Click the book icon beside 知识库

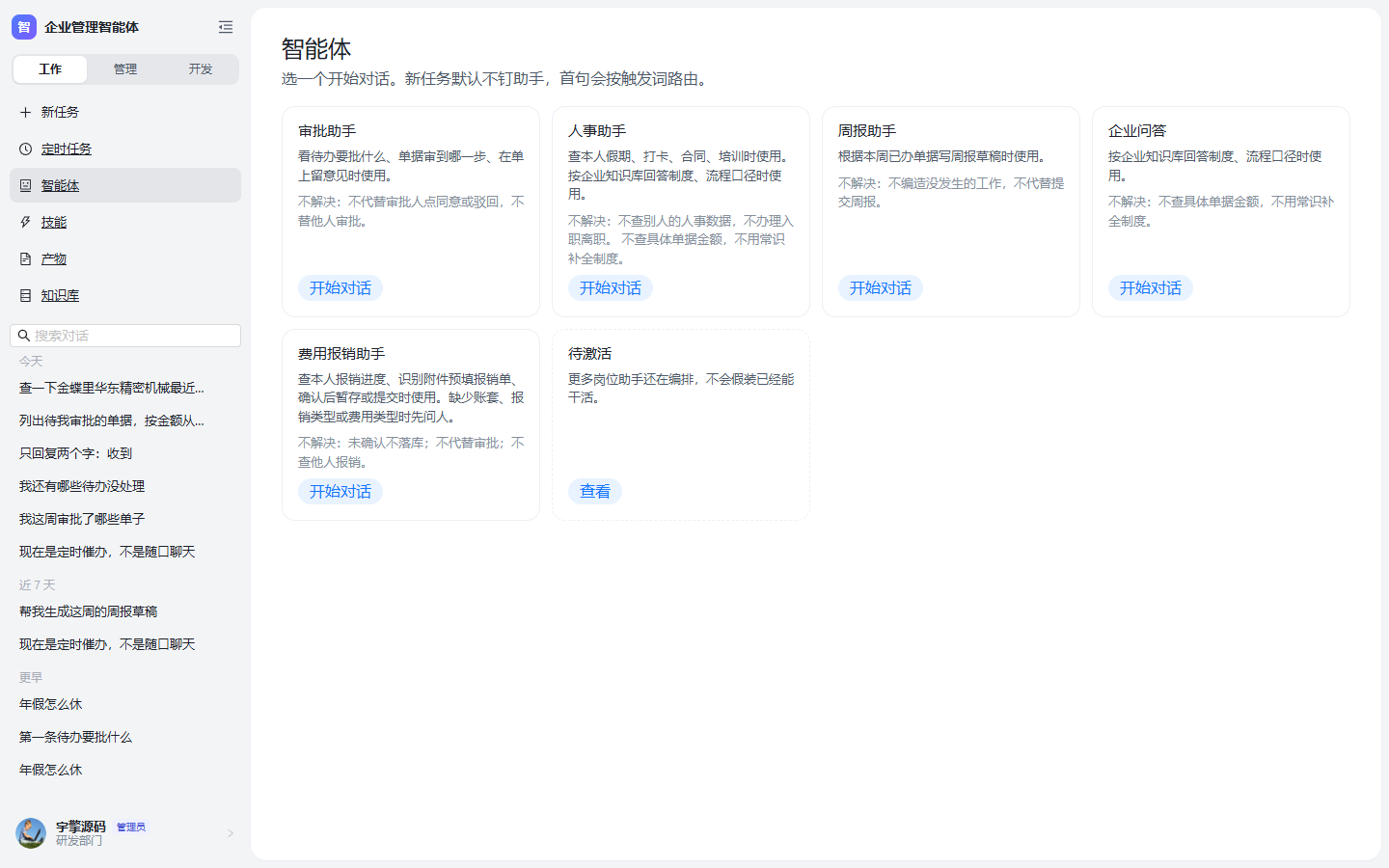tap(25, 295)
